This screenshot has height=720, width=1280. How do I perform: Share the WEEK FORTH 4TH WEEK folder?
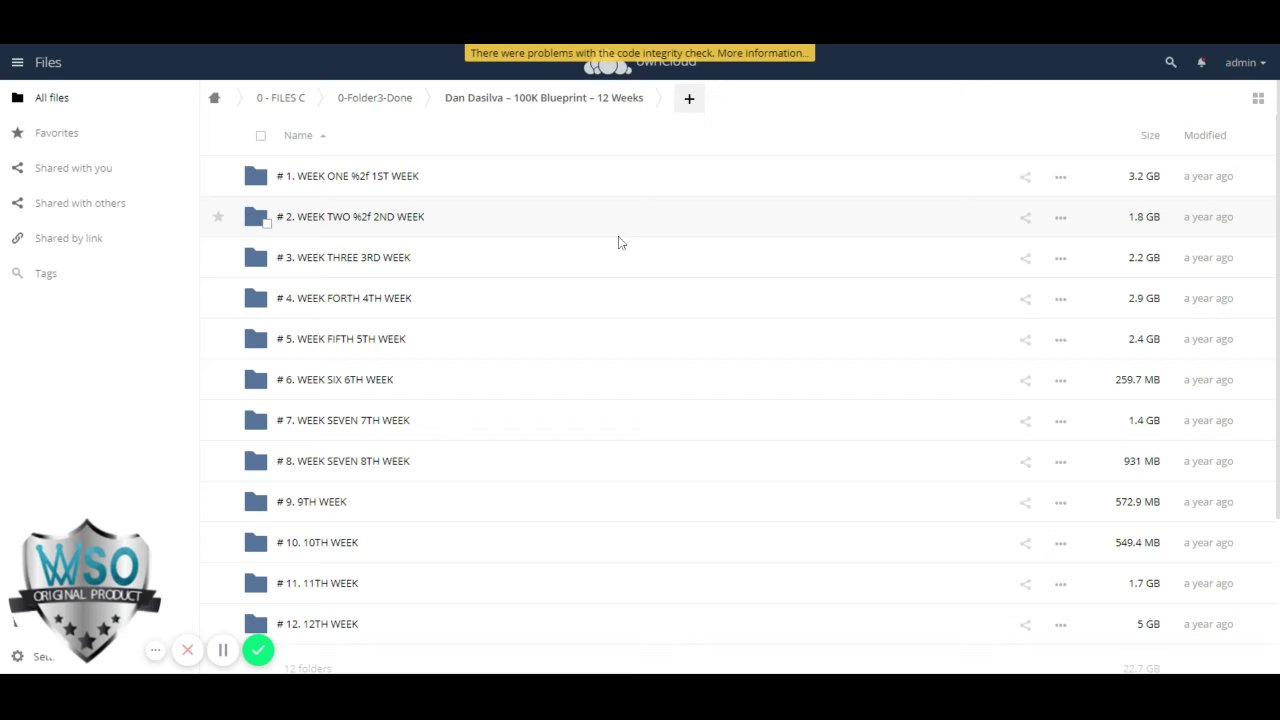pos(1025,299)
